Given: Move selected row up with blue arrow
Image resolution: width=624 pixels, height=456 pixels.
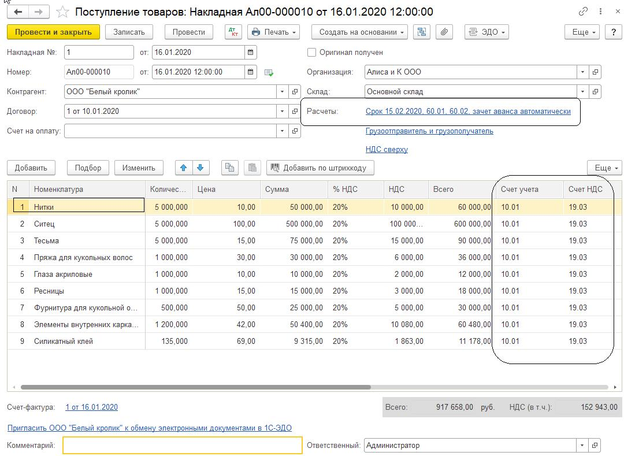Looking at the screenshot, I should (183, 168).
